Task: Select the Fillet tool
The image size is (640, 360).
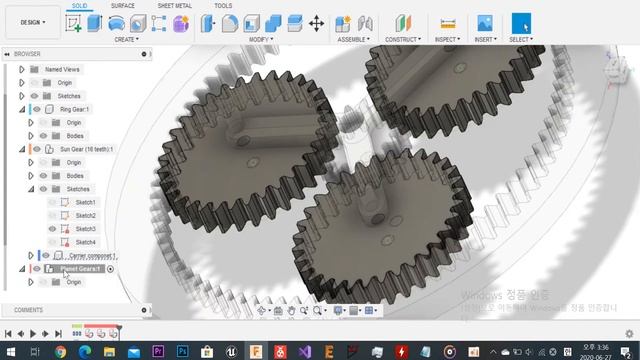Action: click(230, 23)
